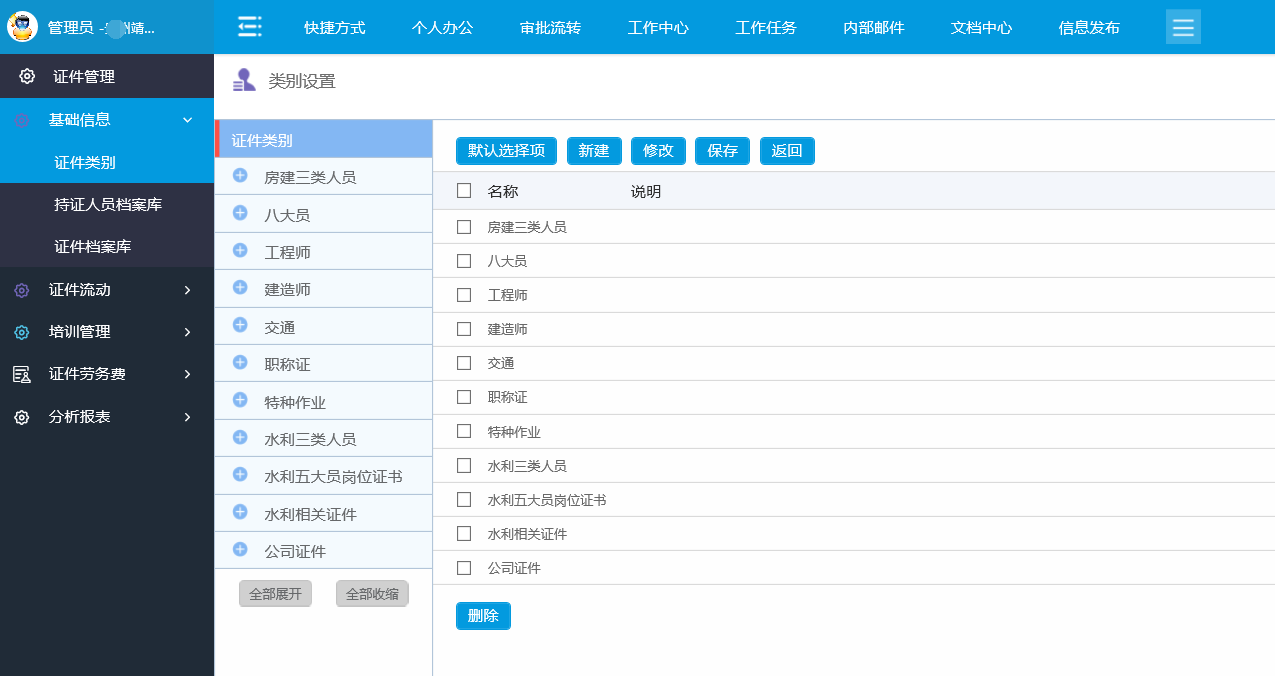Click the plus icon next to 房建三类人员
The image size is (1275, 676).
(240, 176)
